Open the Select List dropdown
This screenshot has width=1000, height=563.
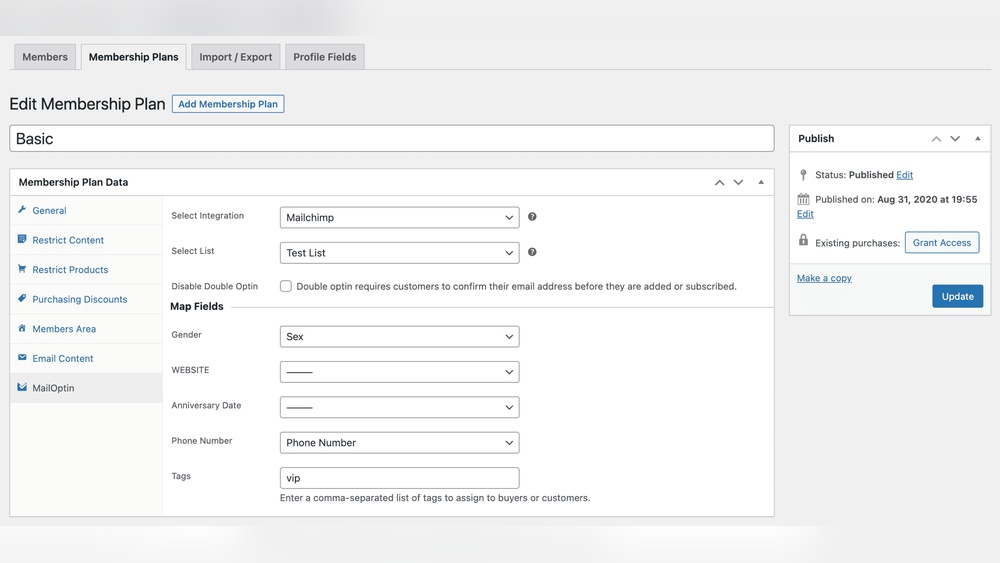399,253
